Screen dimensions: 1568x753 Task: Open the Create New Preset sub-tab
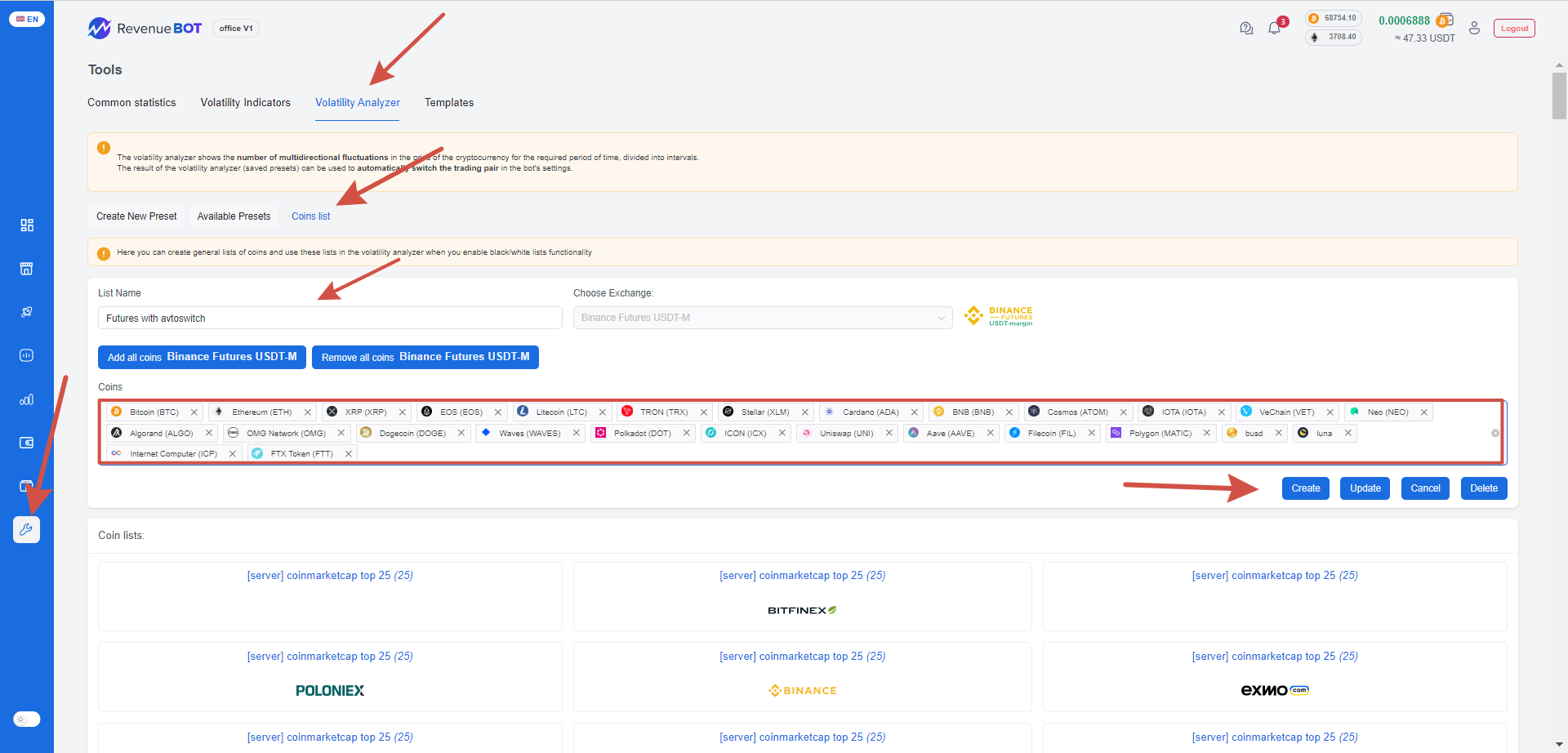click(x=136, y=216)
